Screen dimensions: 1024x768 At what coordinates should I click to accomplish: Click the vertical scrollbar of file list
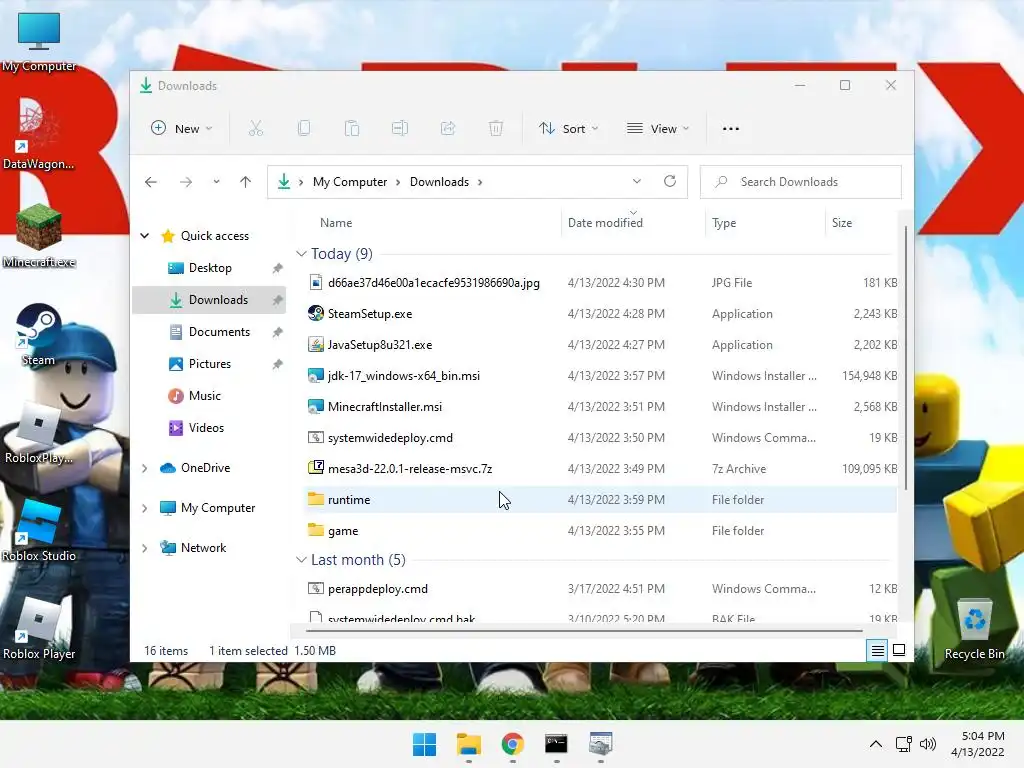(x=906, y=357)
